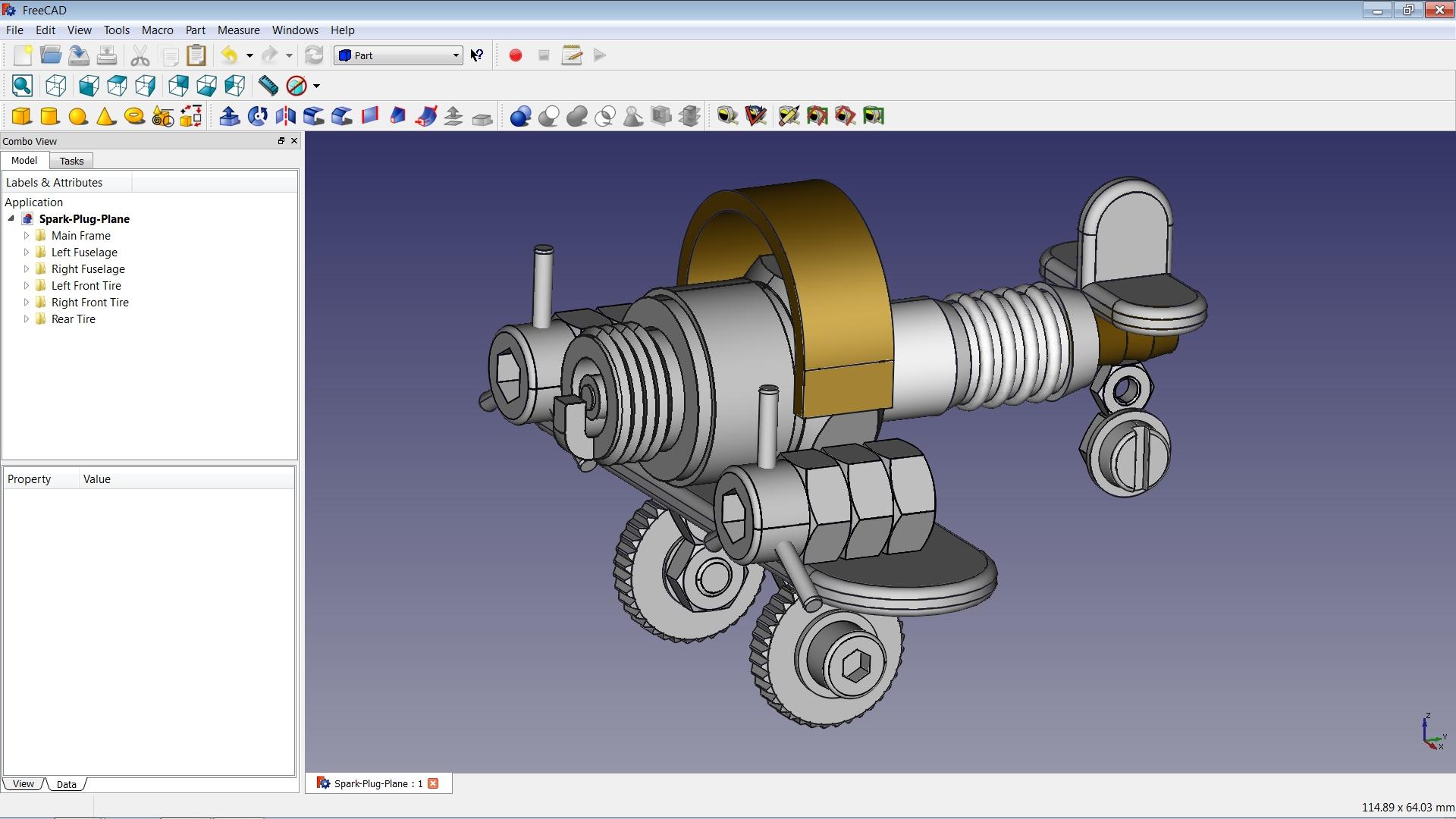
Task: Toggle visibility of Left Front Tire
Action: pyautogui.click(x=86, y=285)
